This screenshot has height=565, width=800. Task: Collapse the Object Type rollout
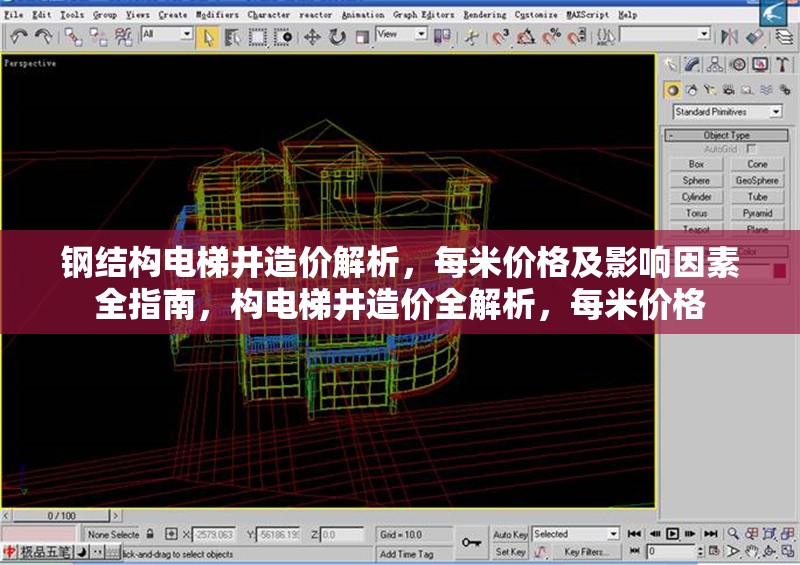727,135
